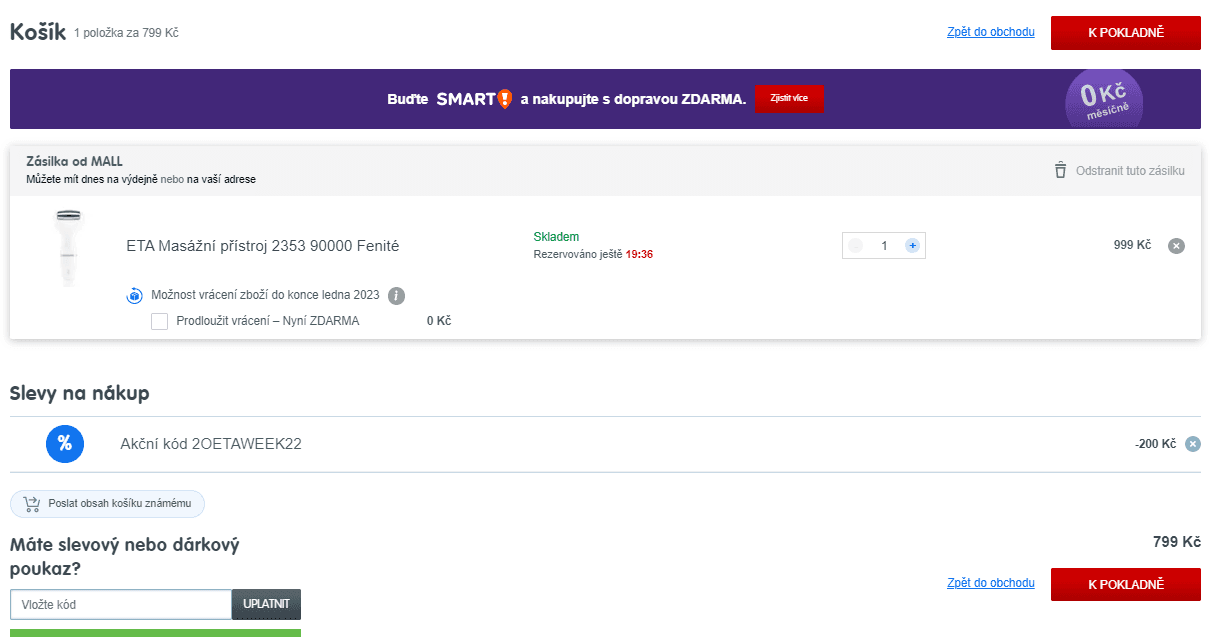
Task: Click the discount amount -200 Kč
Action: pyautogui.click(x=1155, y=444)
